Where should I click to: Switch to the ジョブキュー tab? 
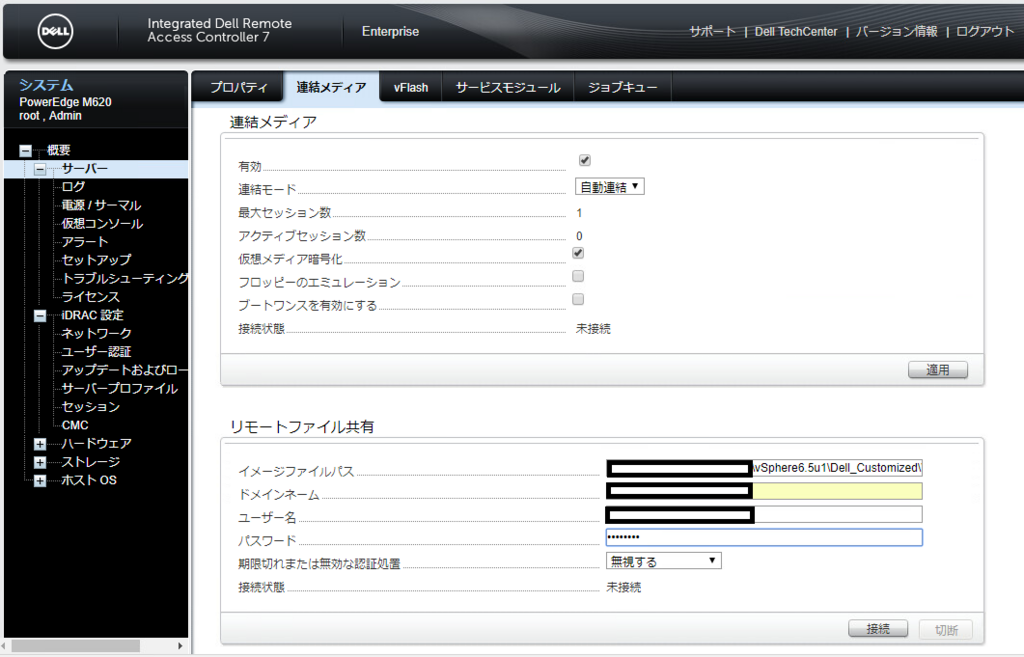622,88
